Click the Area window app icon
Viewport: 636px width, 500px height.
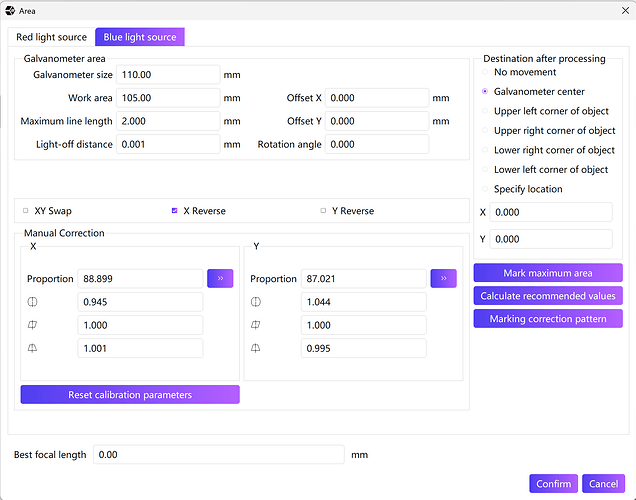click(x=10, y=11)
